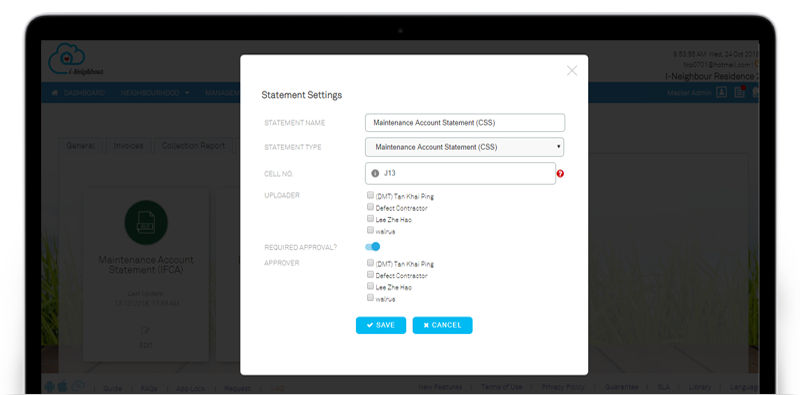Click Edit on the IFCA statement card
The image size is (800, 395).
point(146,337)
